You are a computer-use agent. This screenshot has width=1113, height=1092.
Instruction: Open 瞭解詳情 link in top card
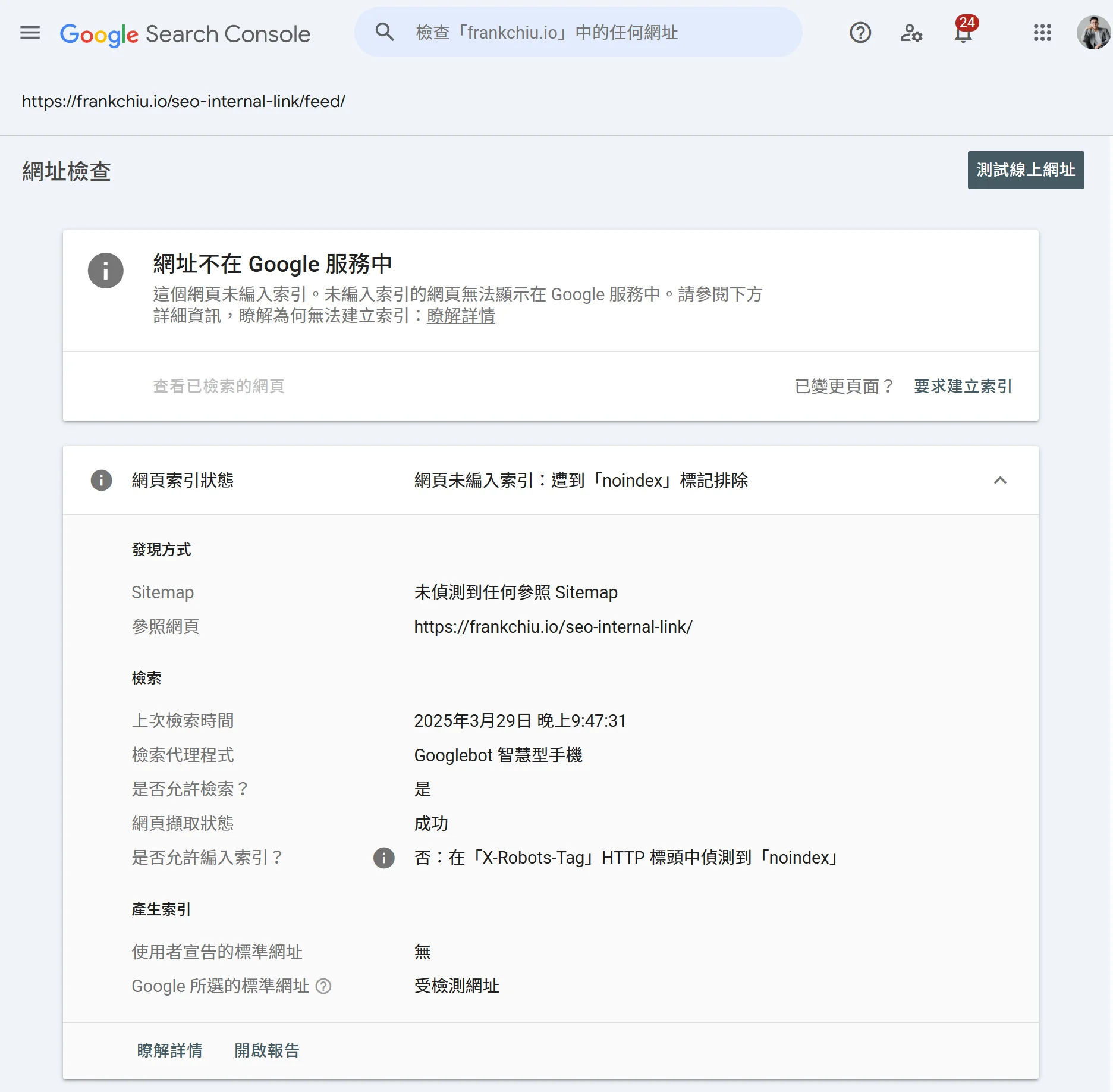pos(461,316)
